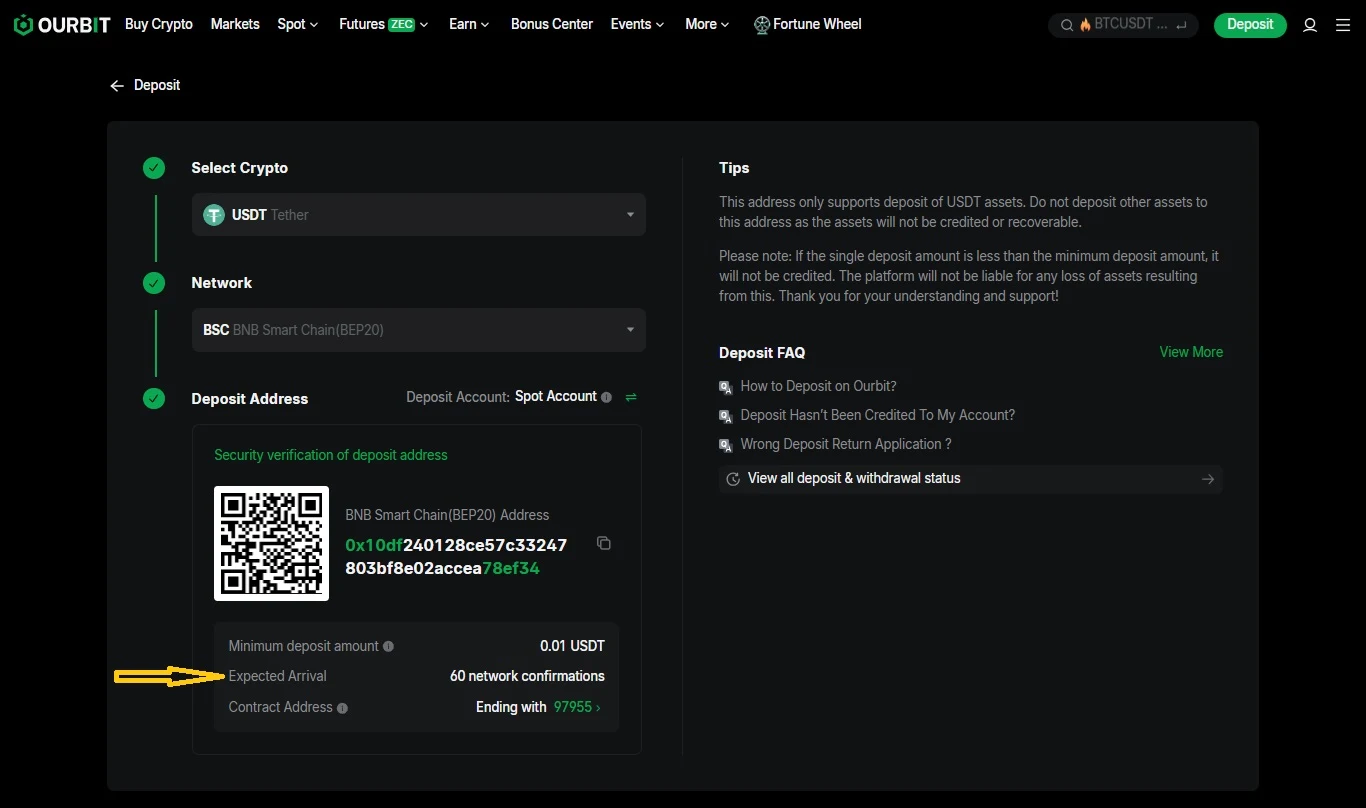
Task: Open the BSC network dropdown
Action: click(418, 330)
